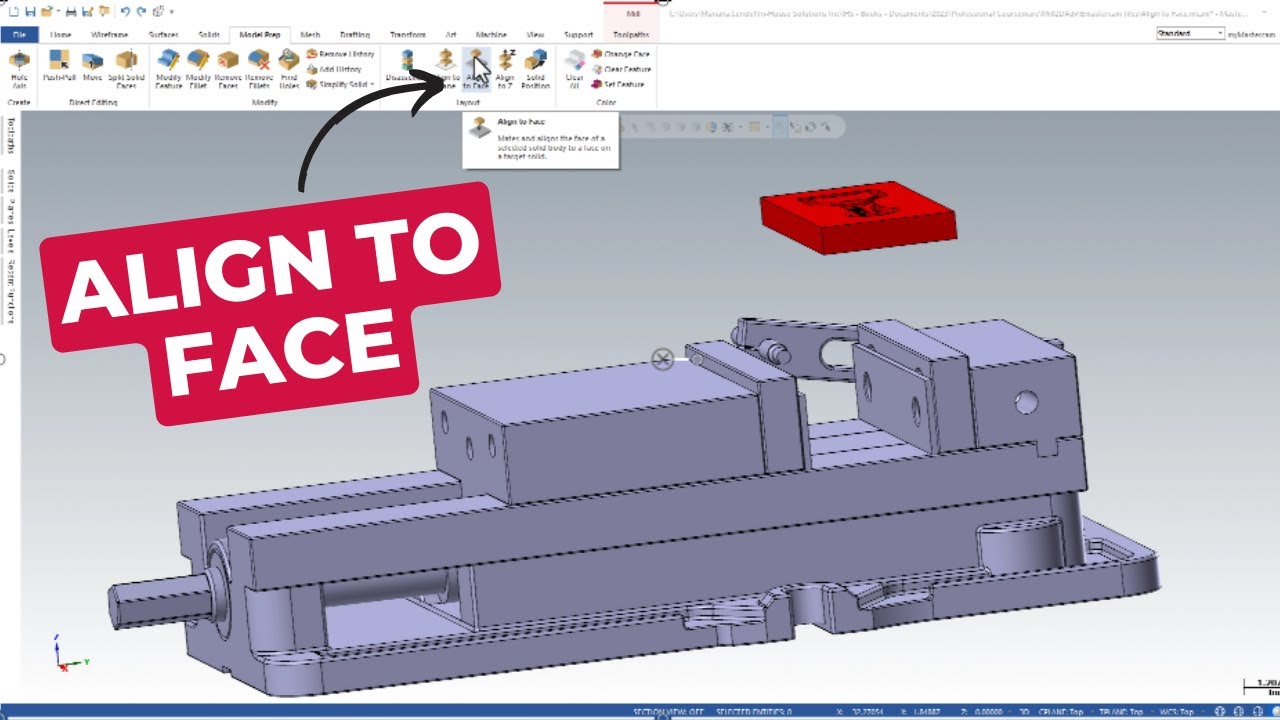
Task: Open a file from quick access toolbar
Action: 47,11
